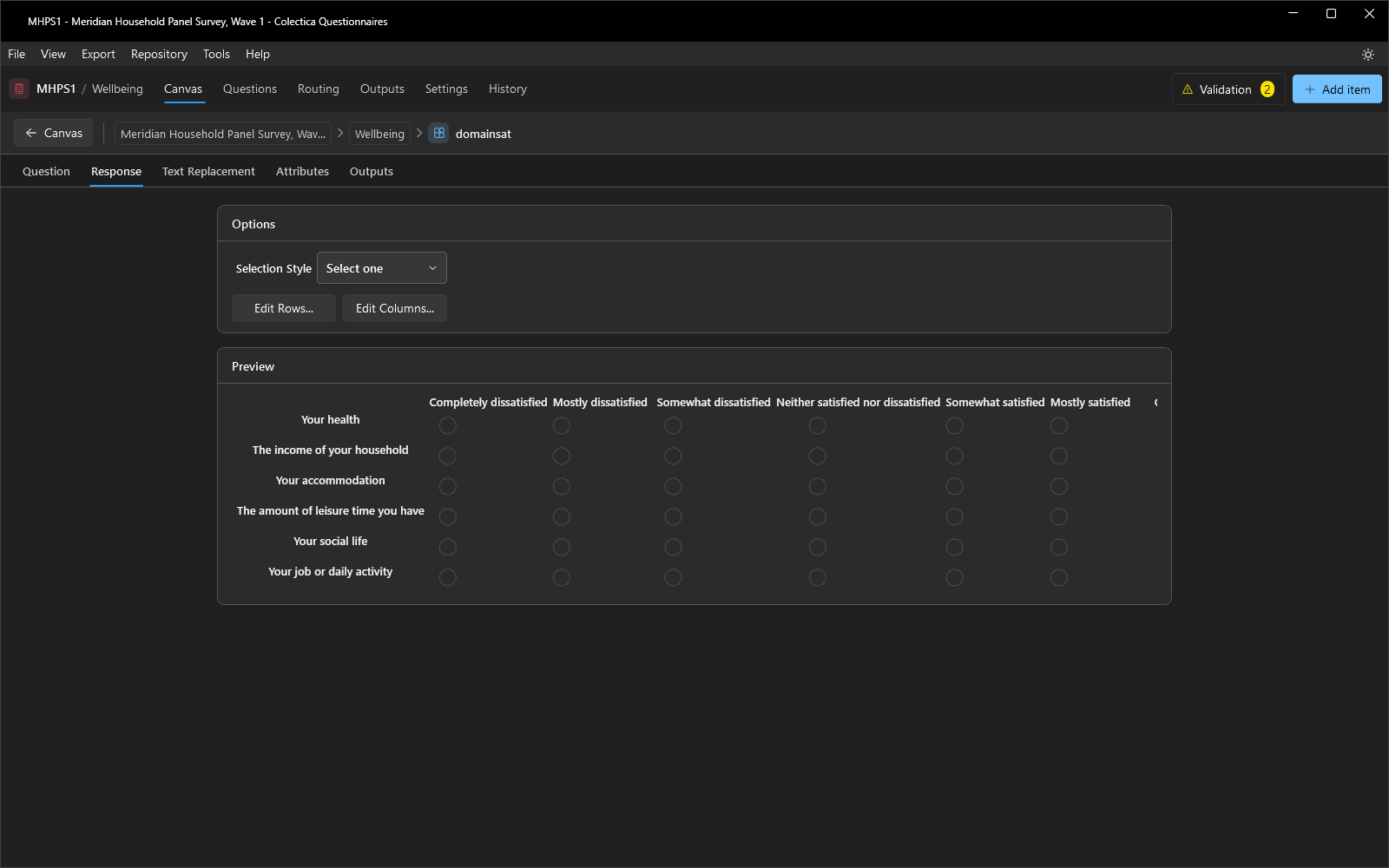Open the History tab
The height and width of the screenshot is (868, 1389).
(508, 89)
